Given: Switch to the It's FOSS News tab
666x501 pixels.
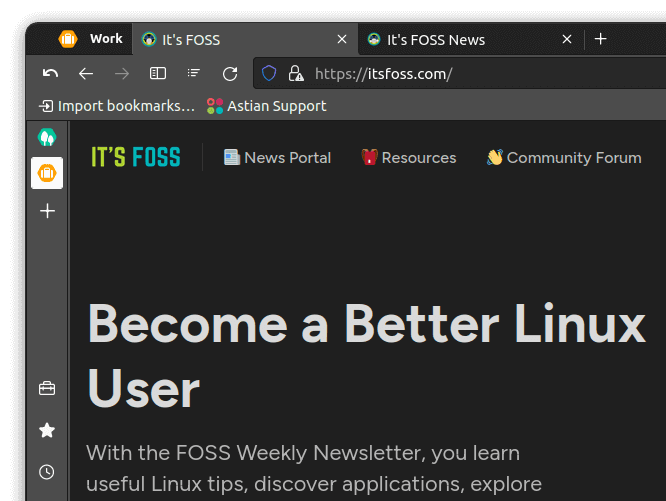Looking at the screenshot, I should (x=470, y=39).
